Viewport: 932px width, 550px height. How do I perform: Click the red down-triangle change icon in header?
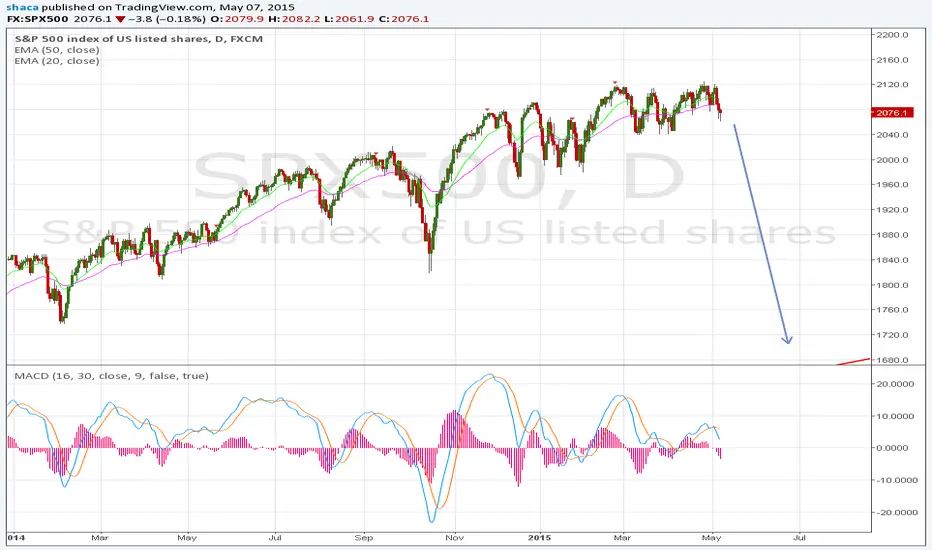pos(120,19)
